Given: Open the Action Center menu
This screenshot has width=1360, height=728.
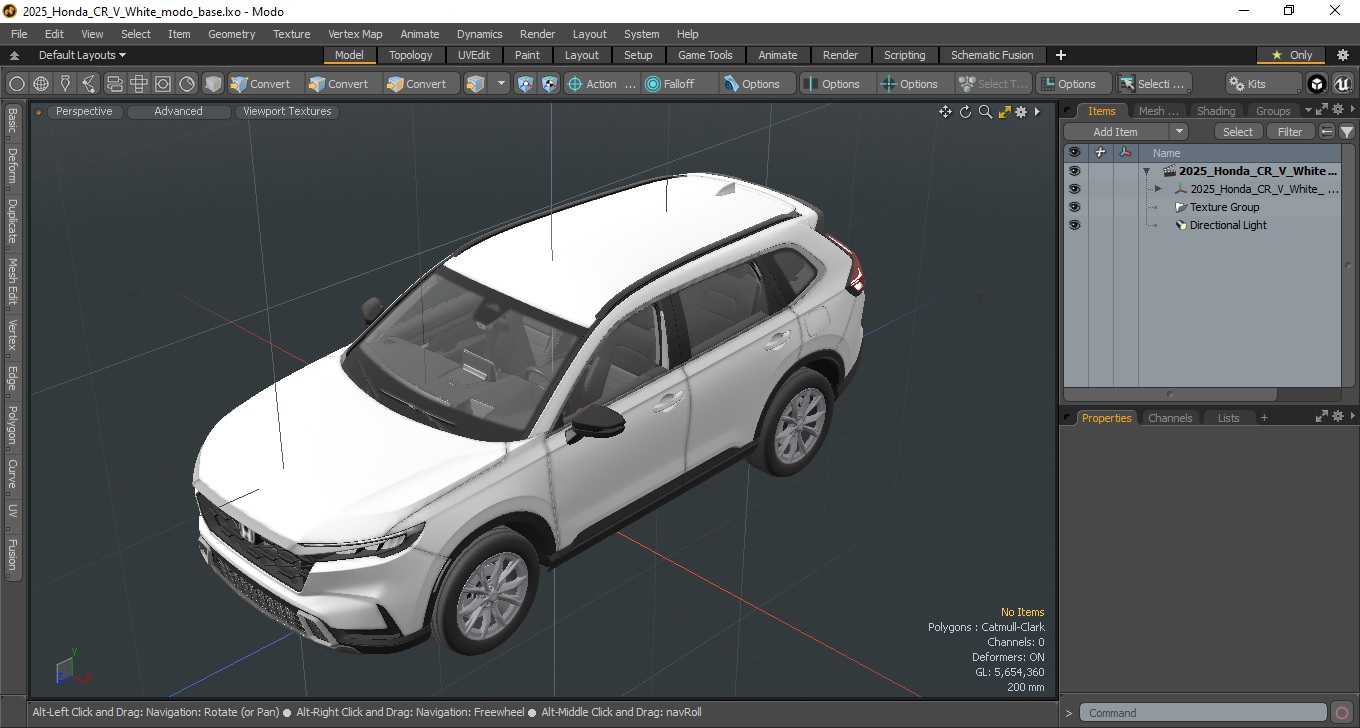Looking at the screenshot, I should (602, 84).
